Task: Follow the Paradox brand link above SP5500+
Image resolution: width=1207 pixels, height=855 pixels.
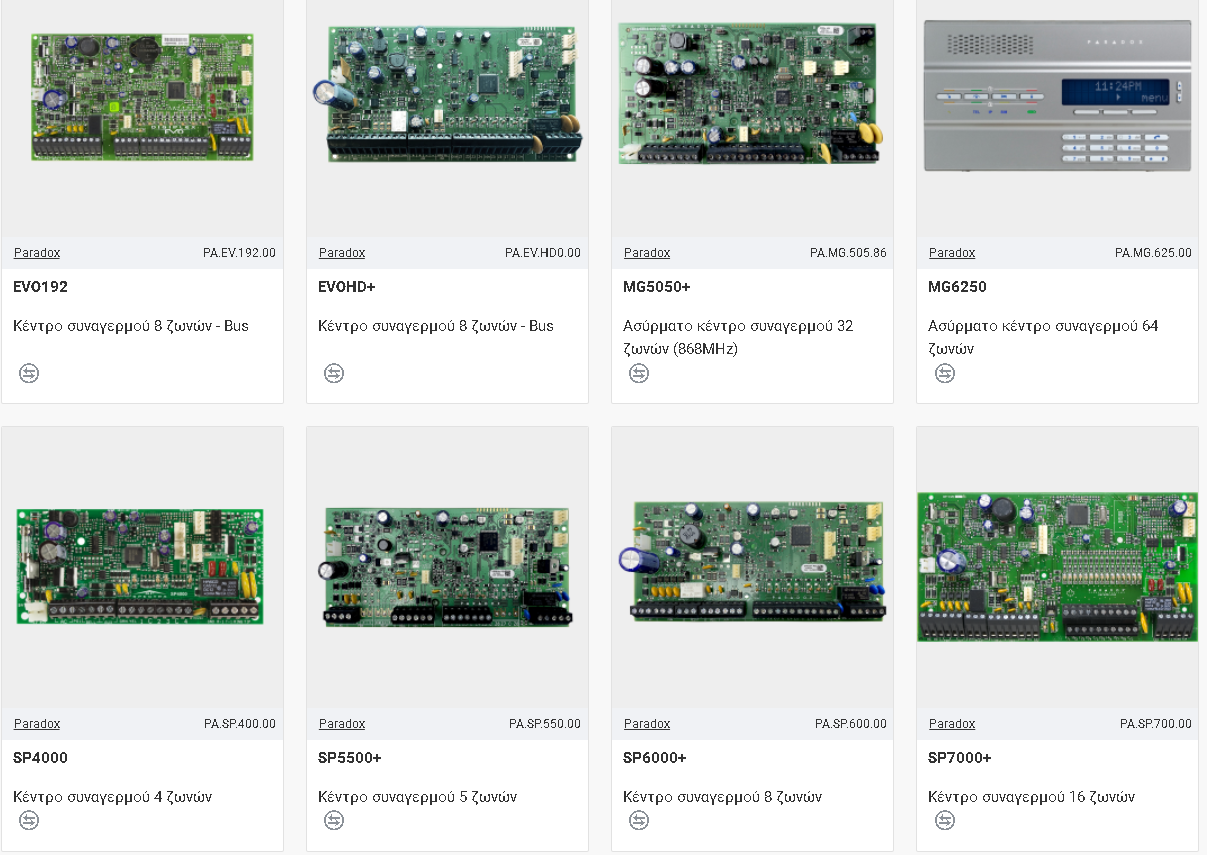Action: point(342,724)
